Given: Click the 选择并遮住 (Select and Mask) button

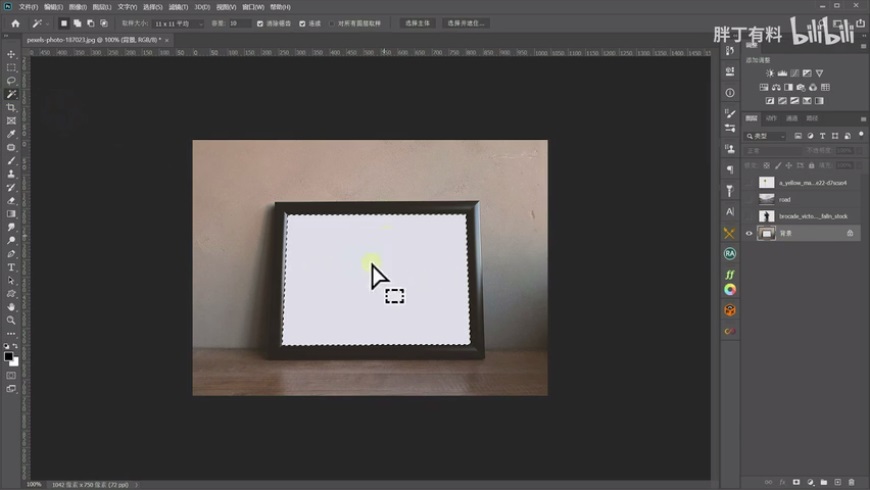Looking at the screenshot, I should (465, 23).
